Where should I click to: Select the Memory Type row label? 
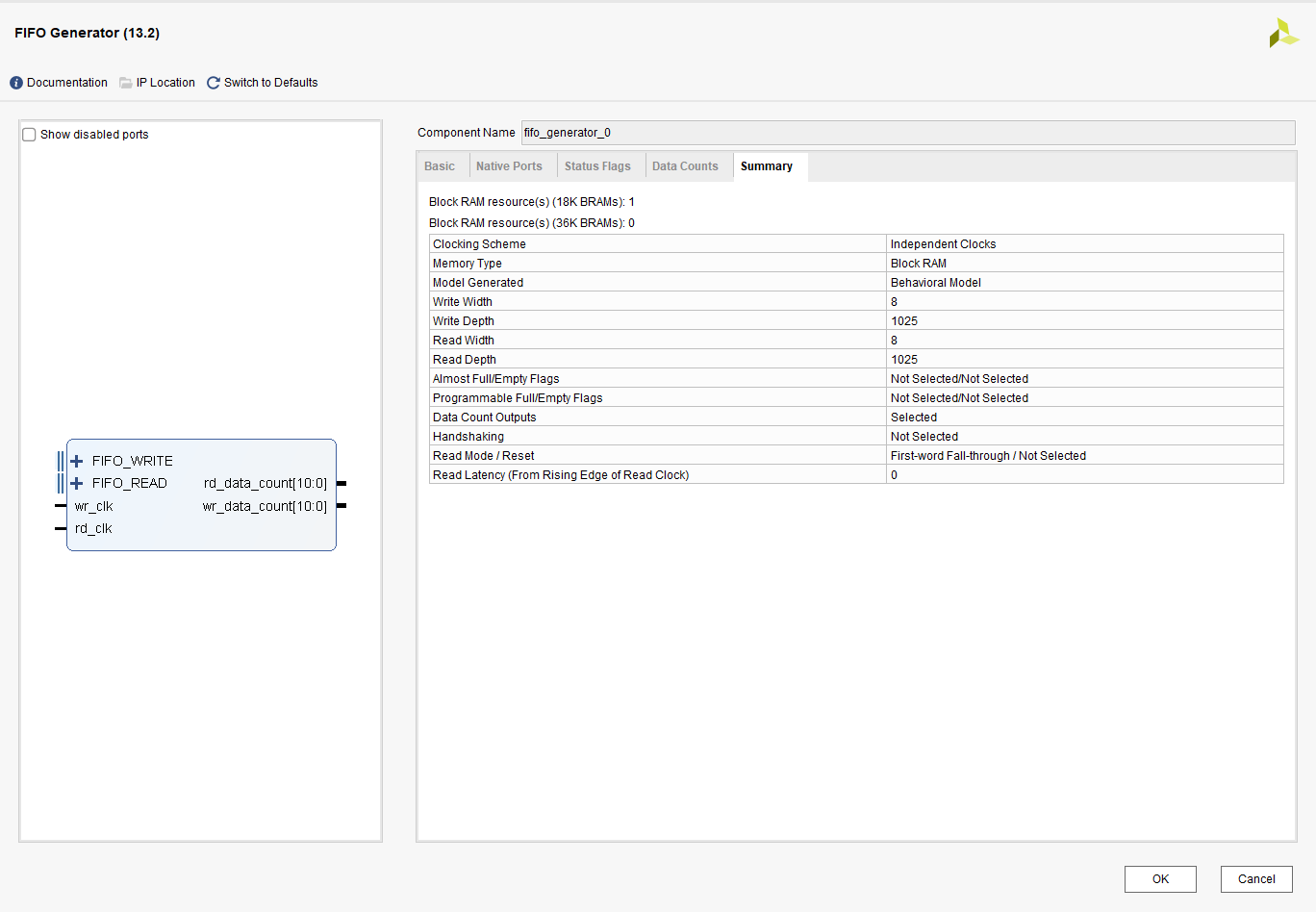point(468,264)
